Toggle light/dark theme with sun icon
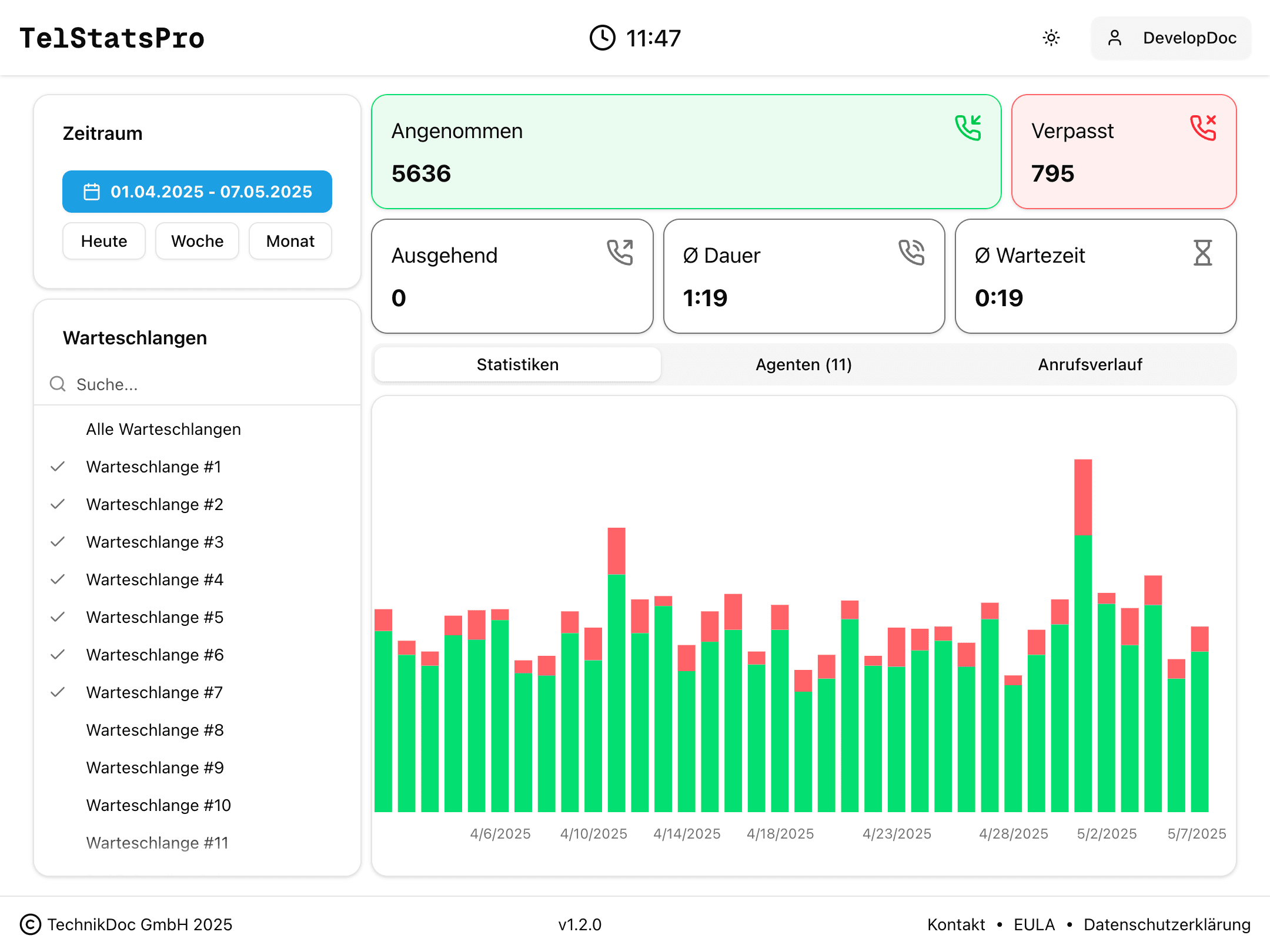This screenshot has width=1270, height=952. point(1051,38)
